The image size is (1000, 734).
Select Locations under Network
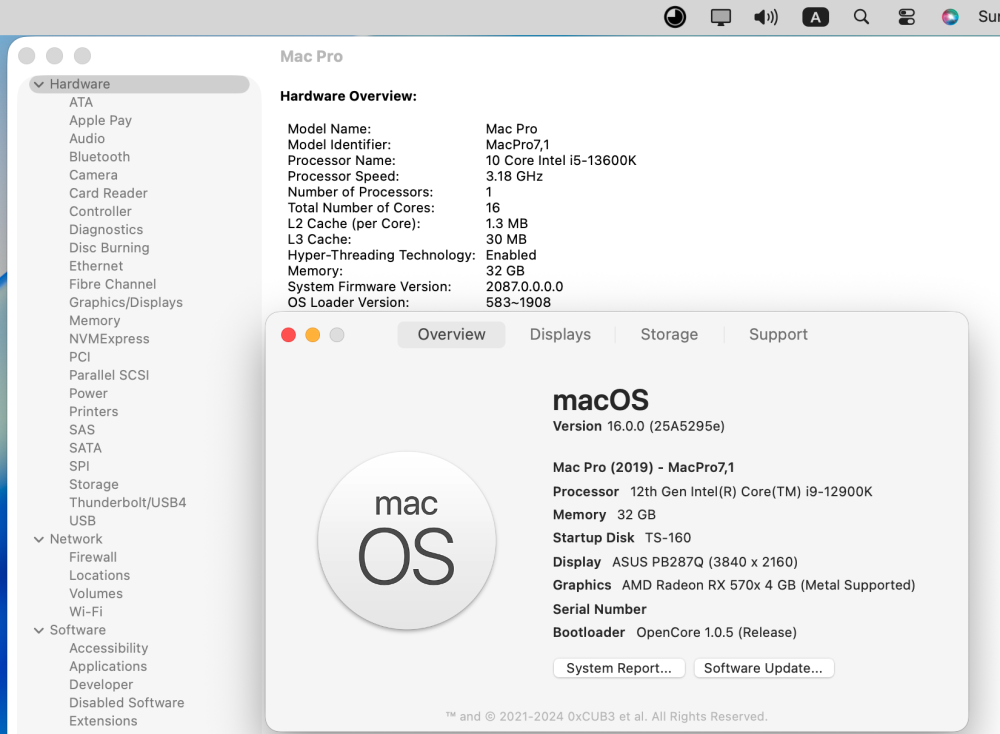click(99, 575)
